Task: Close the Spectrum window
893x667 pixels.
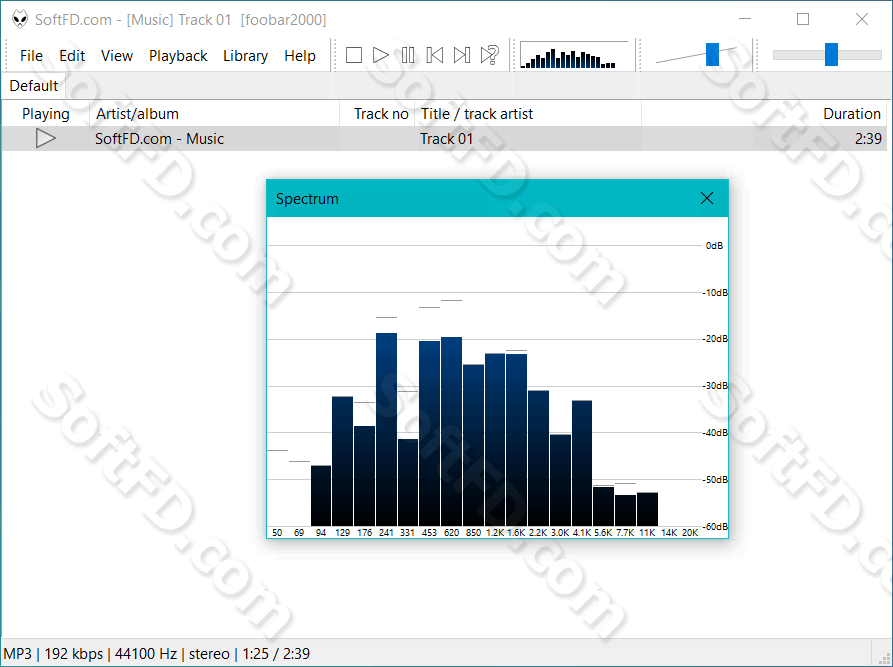Action: click(x=707, y=198)
